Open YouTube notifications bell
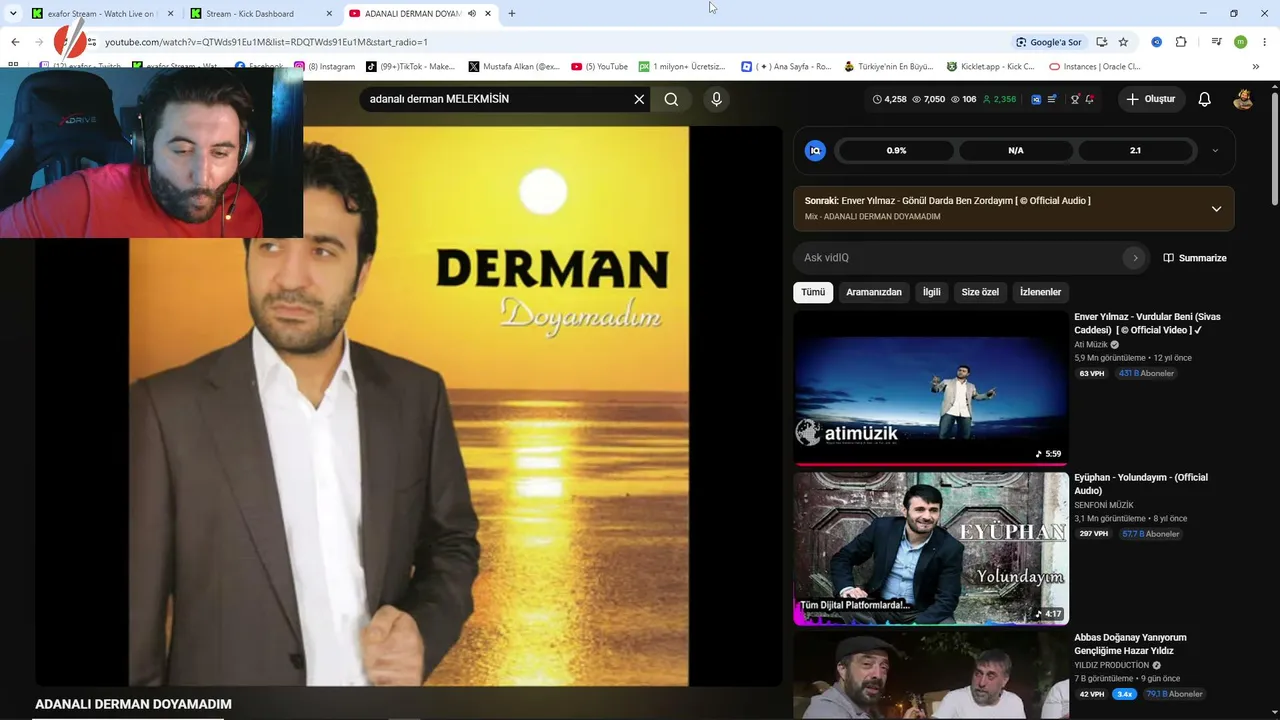The width and height of the screenshot is (1280, 720). [x=1204, y=99]
